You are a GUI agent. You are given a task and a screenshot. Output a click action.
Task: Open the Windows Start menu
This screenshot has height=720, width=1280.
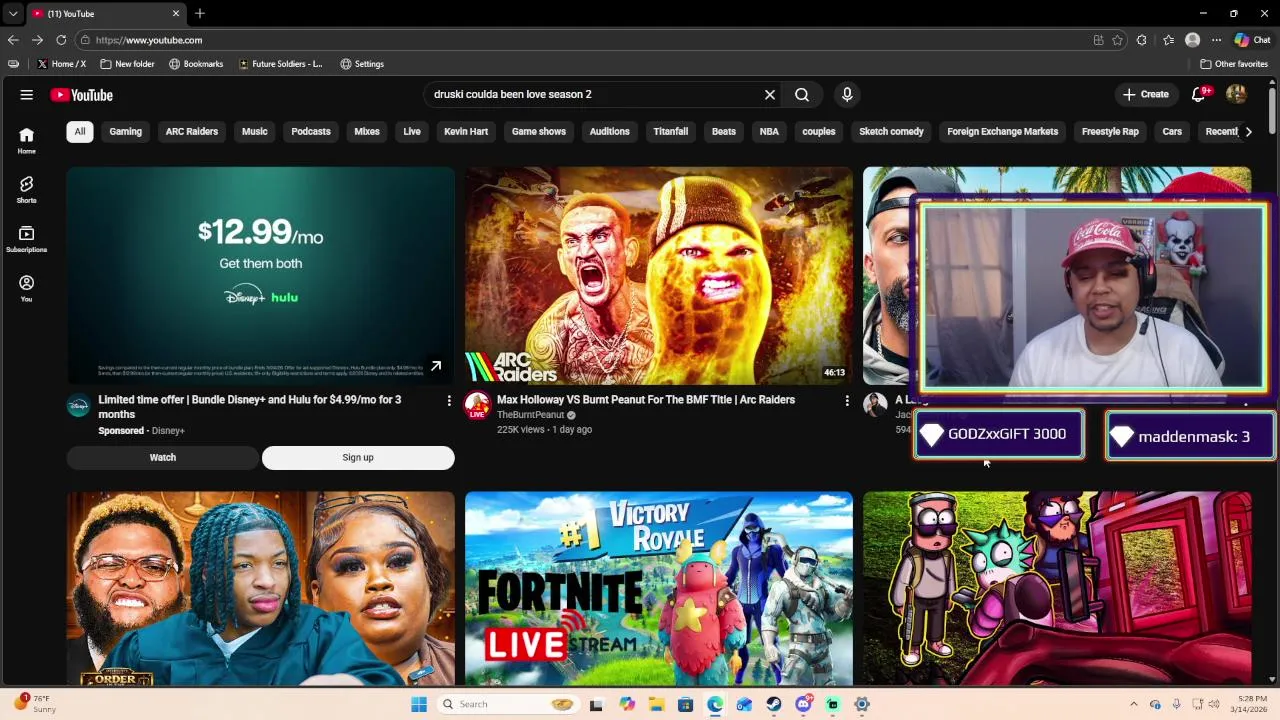point(419,704)
